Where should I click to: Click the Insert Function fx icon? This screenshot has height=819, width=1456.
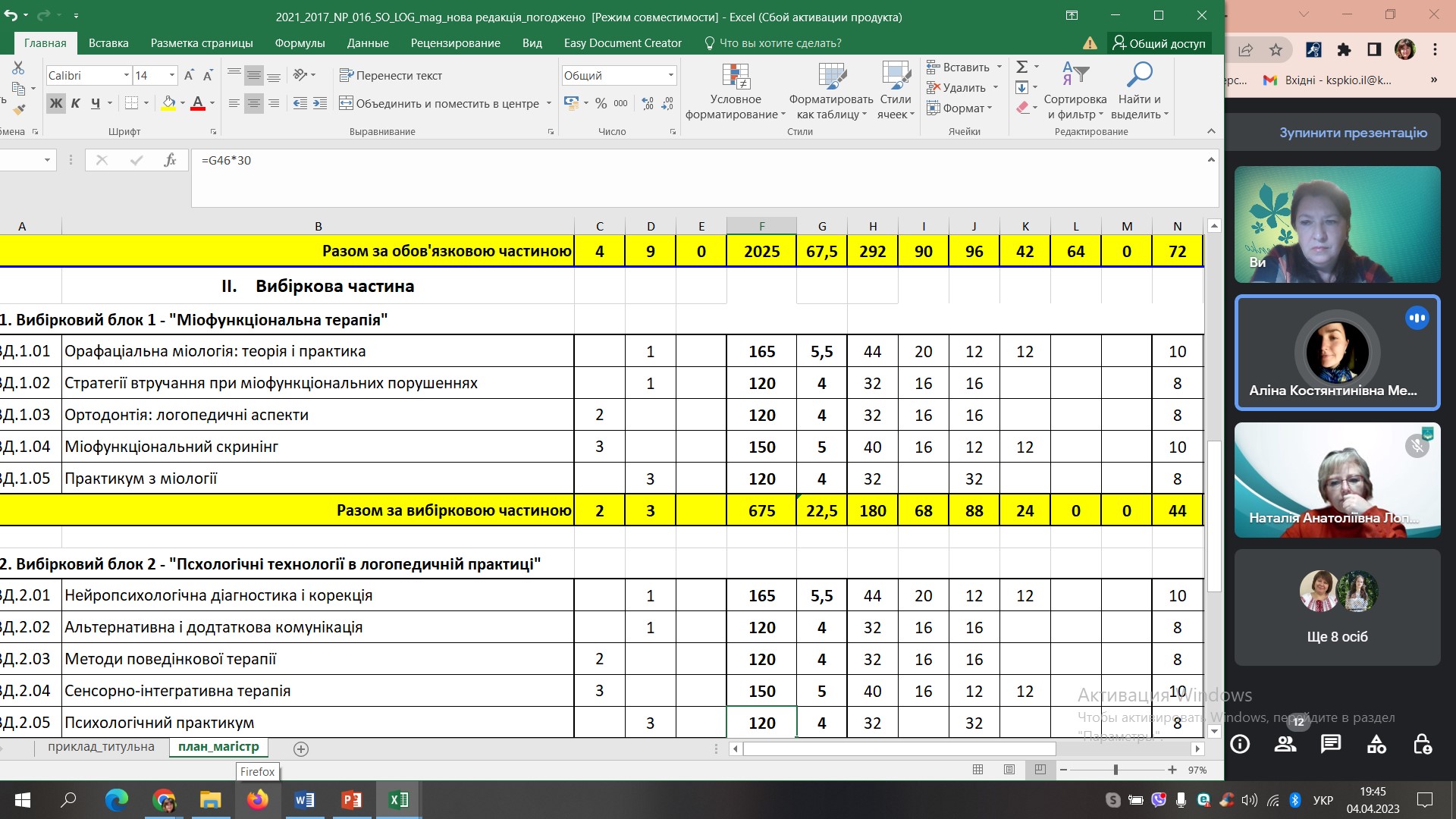170,160
